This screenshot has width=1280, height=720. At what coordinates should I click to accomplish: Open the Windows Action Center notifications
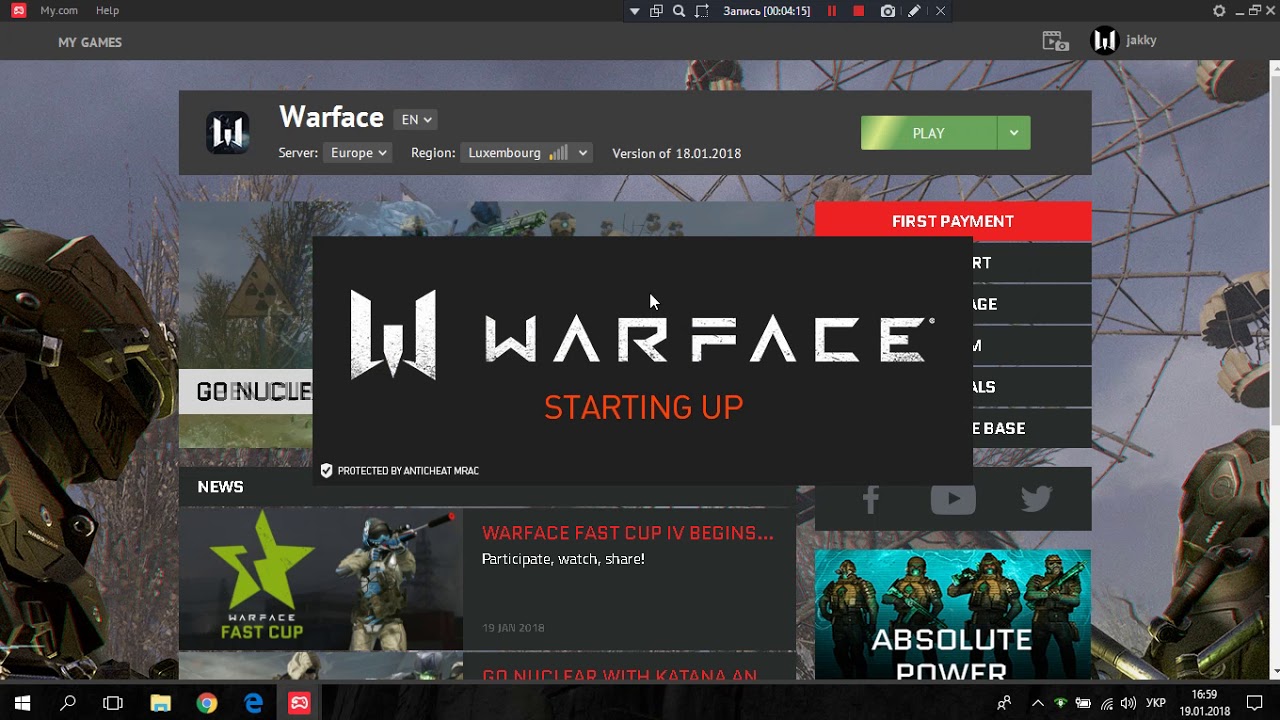point(1254,703)
